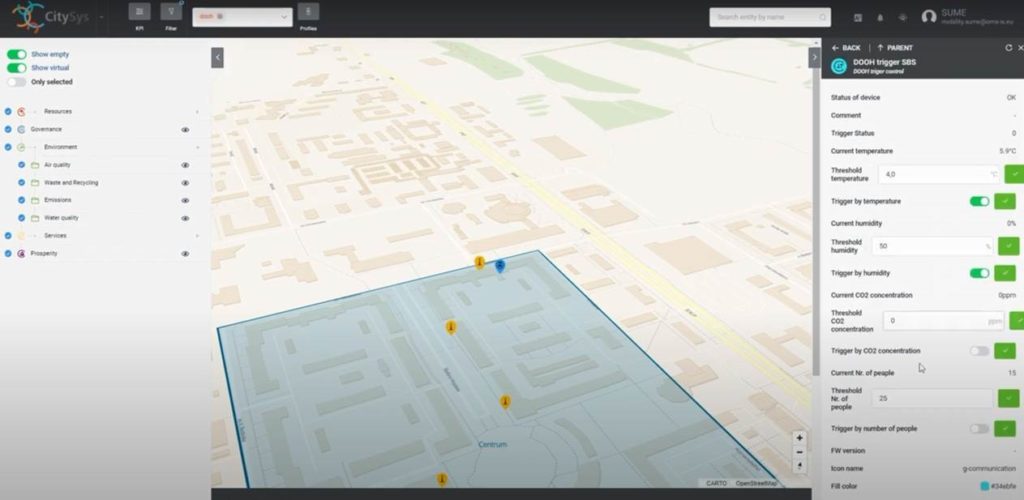Collapse the Environment category arrow

tap(197, 147)
